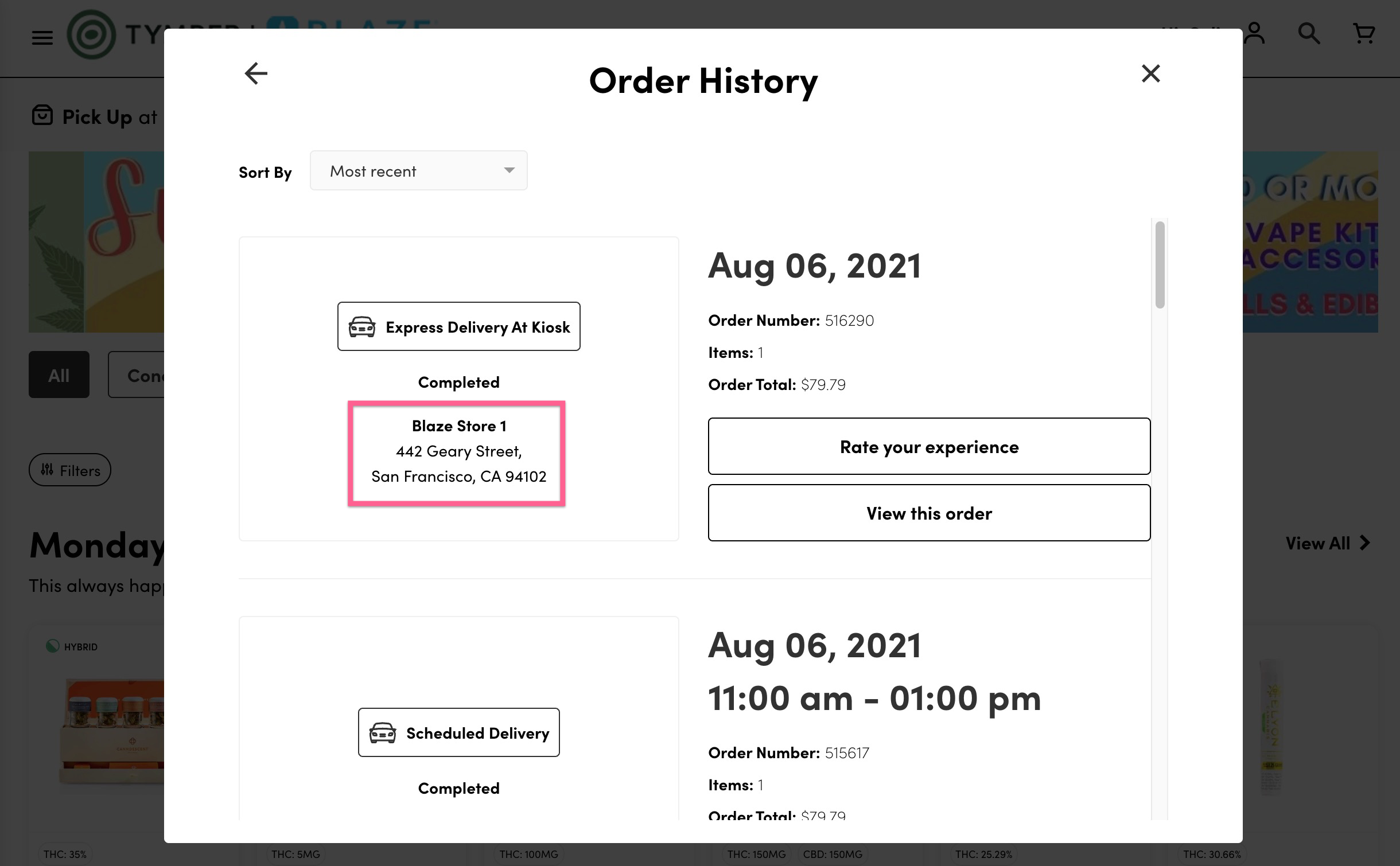Click the 11:00 am - 01:00 pm time slot
This screenshot has height=866, width=1400.
tap(874, 699)
